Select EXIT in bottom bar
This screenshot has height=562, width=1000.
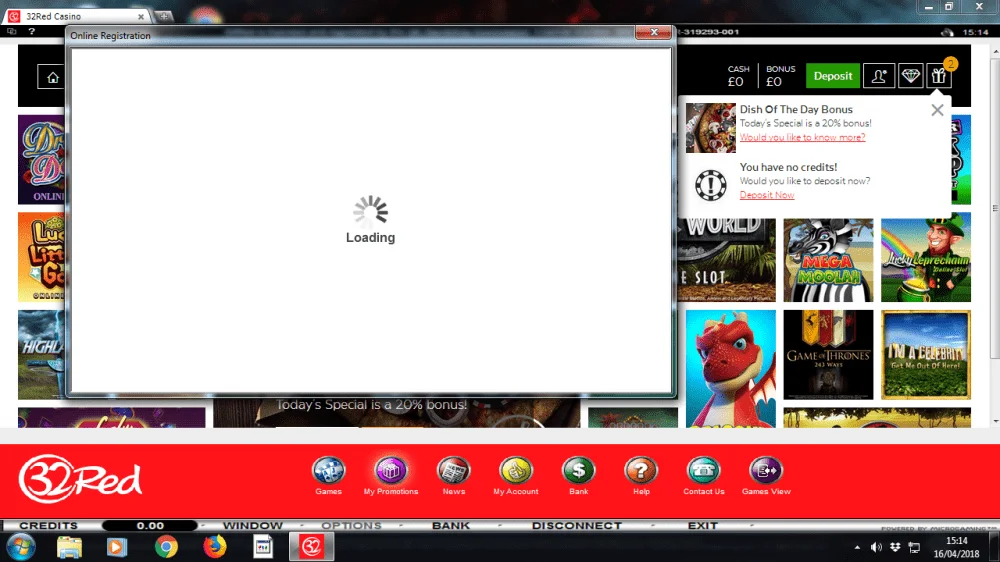point(703,526)
